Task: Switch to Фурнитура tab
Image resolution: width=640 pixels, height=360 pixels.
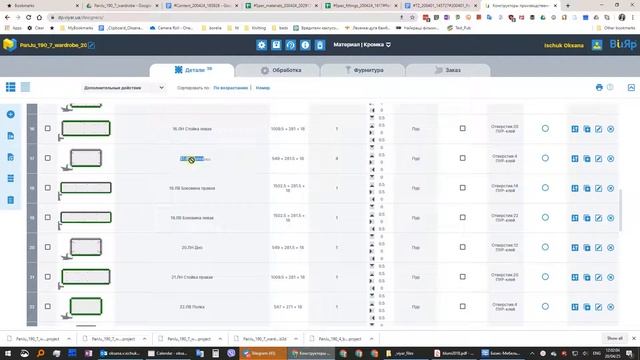Action: pos(363,70)
